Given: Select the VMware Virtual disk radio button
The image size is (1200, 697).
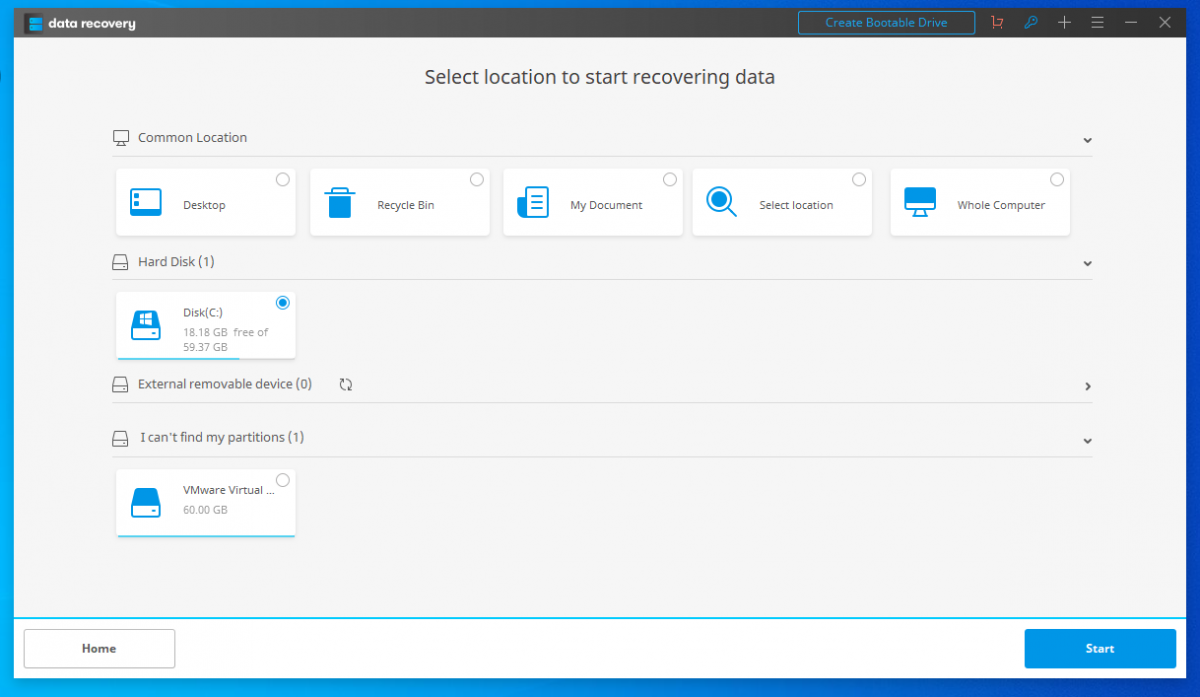Looking at the screenshot, I should [x=283, y=481].
